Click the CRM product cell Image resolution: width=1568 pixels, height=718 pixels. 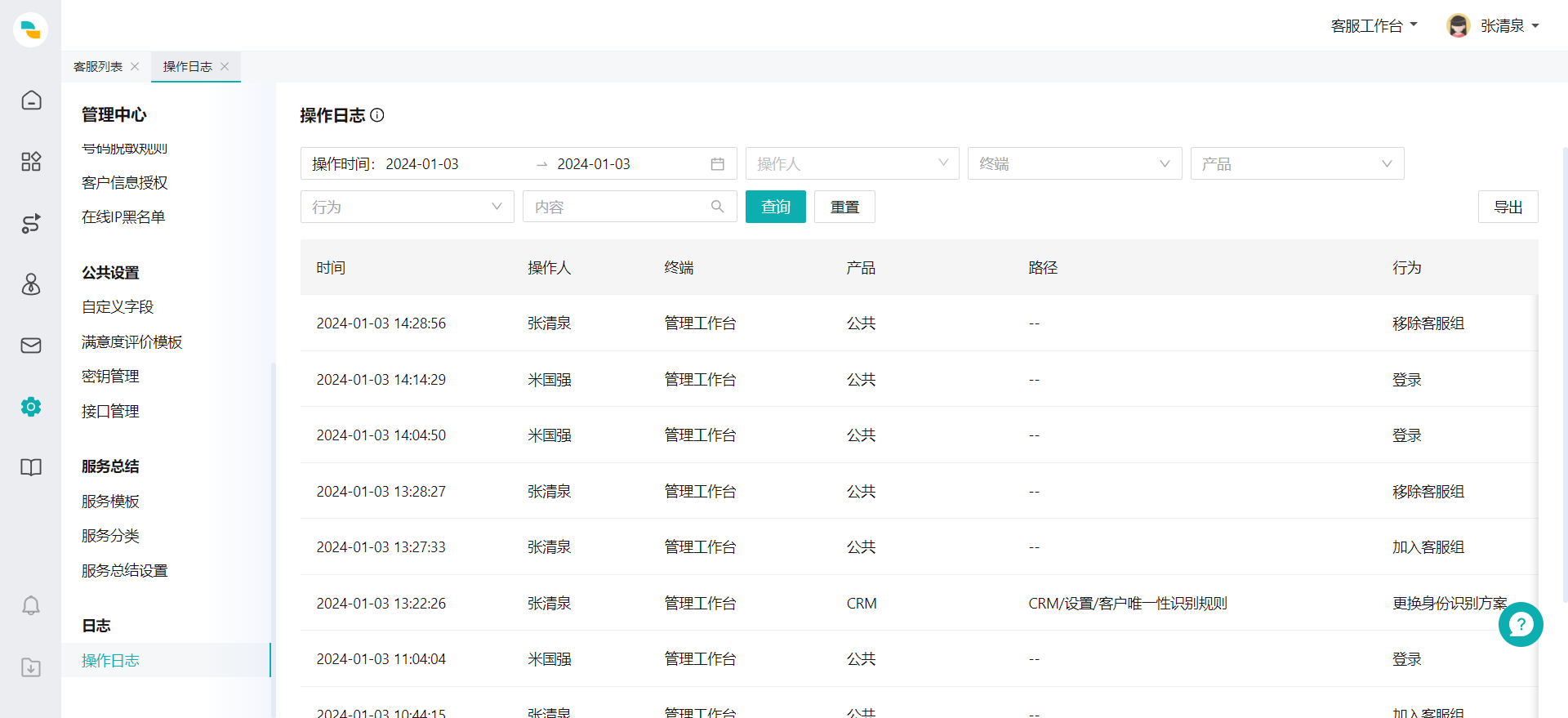862,604
